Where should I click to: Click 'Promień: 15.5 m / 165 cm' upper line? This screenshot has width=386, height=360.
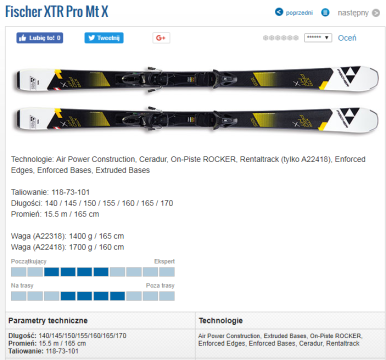pos(55,214)
